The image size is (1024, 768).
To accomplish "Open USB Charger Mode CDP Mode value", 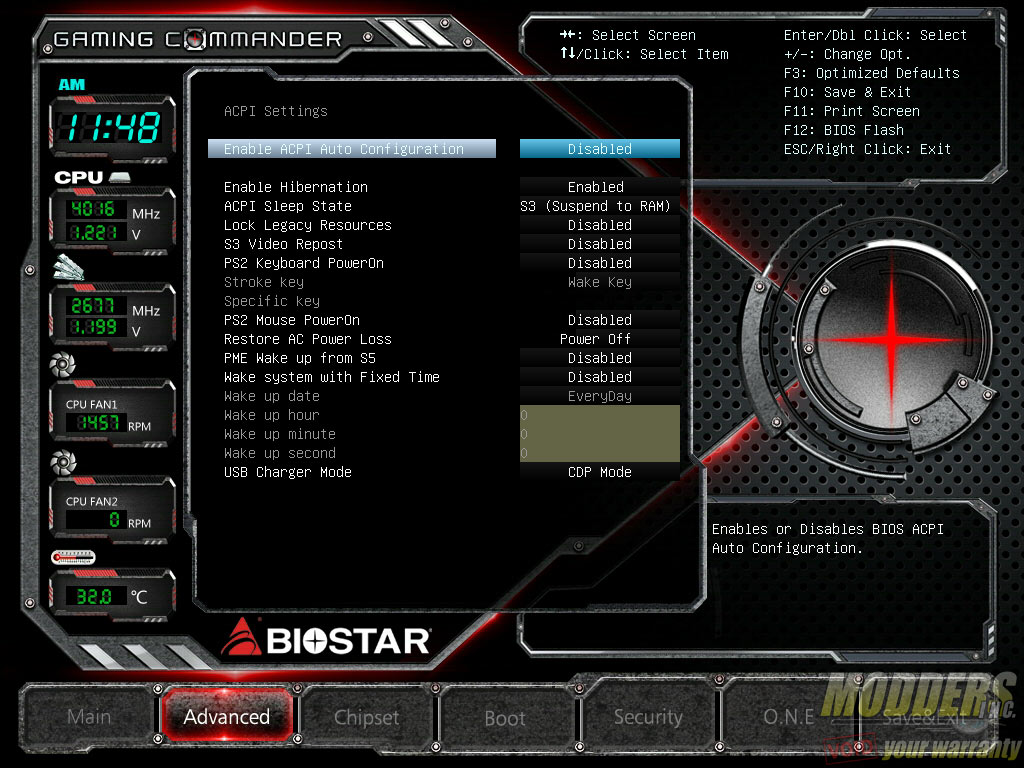I will (600, 472).
